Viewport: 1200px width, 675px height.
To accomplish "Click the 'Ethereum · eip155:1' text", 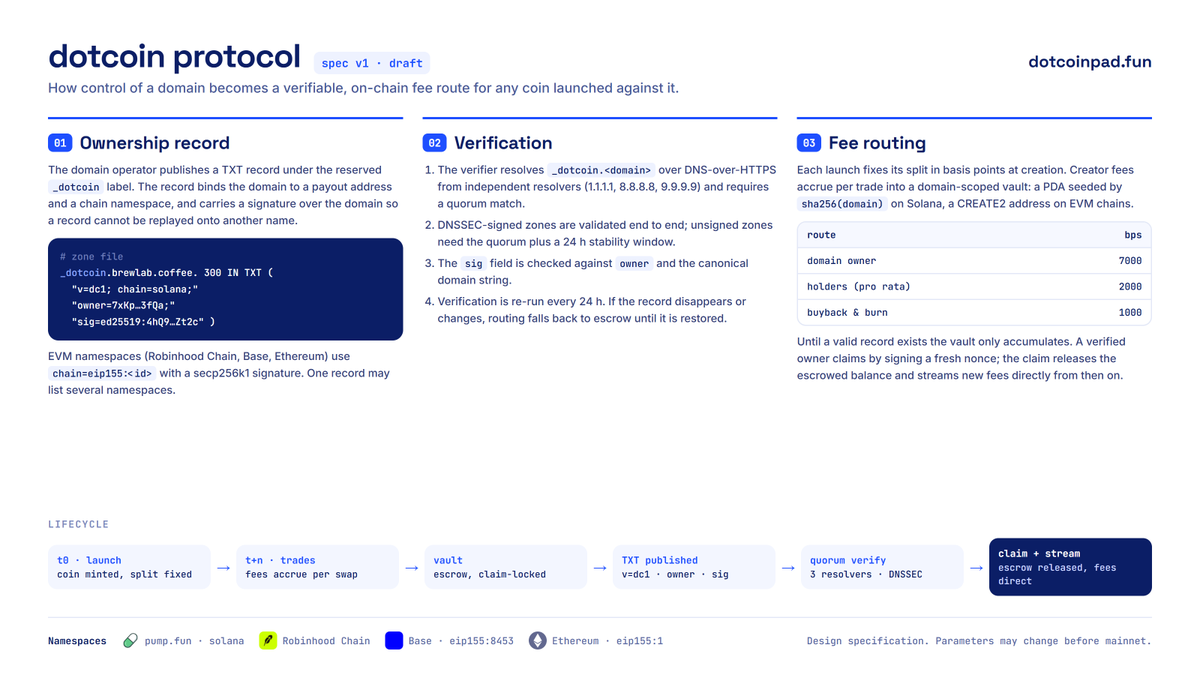I will [608, 641].
